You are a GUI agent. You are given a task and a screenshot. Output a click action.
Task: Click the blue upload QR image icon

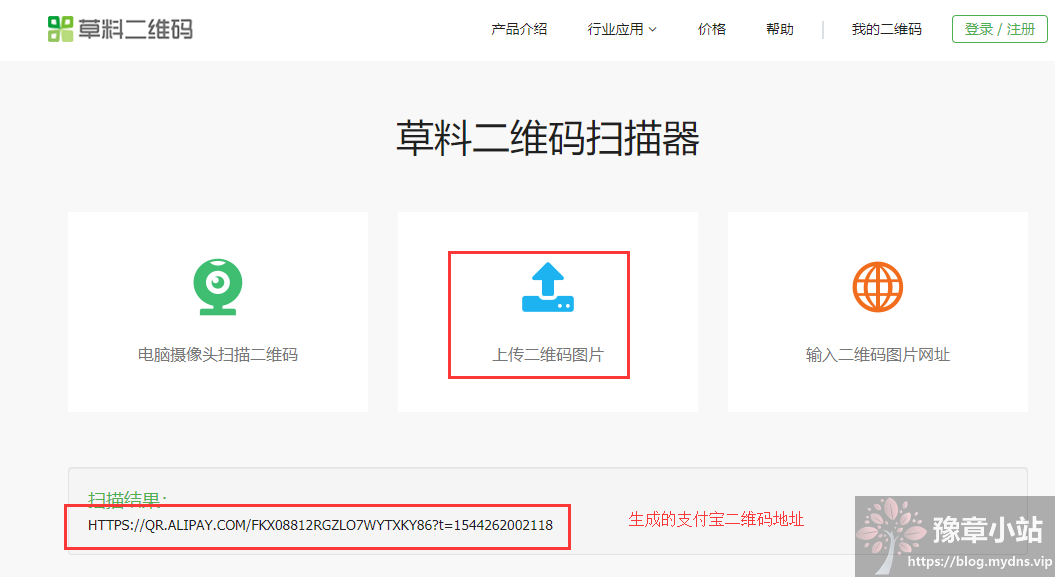click(548, 287)
